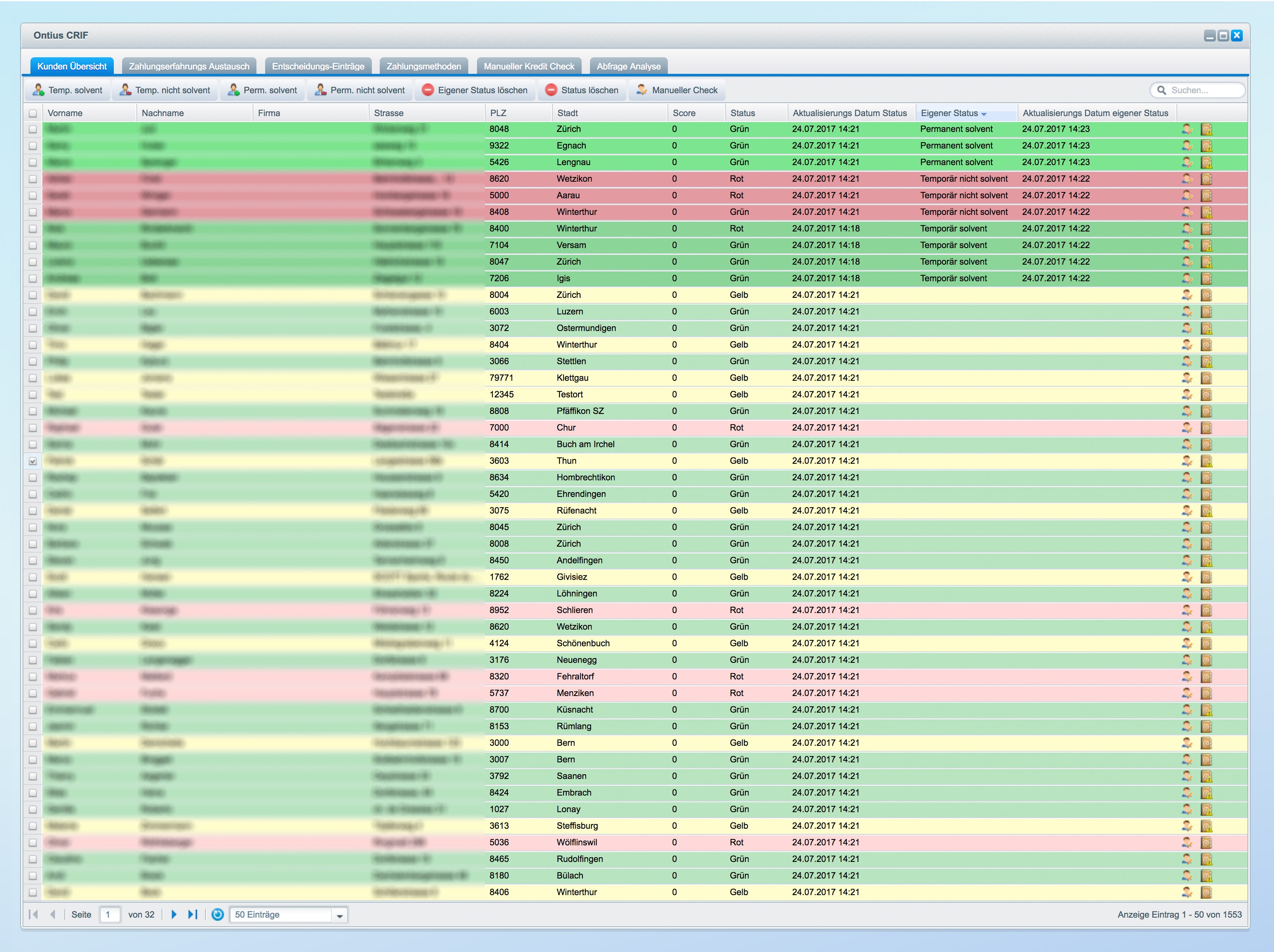Check the row for Menziken

click(33, 694)
